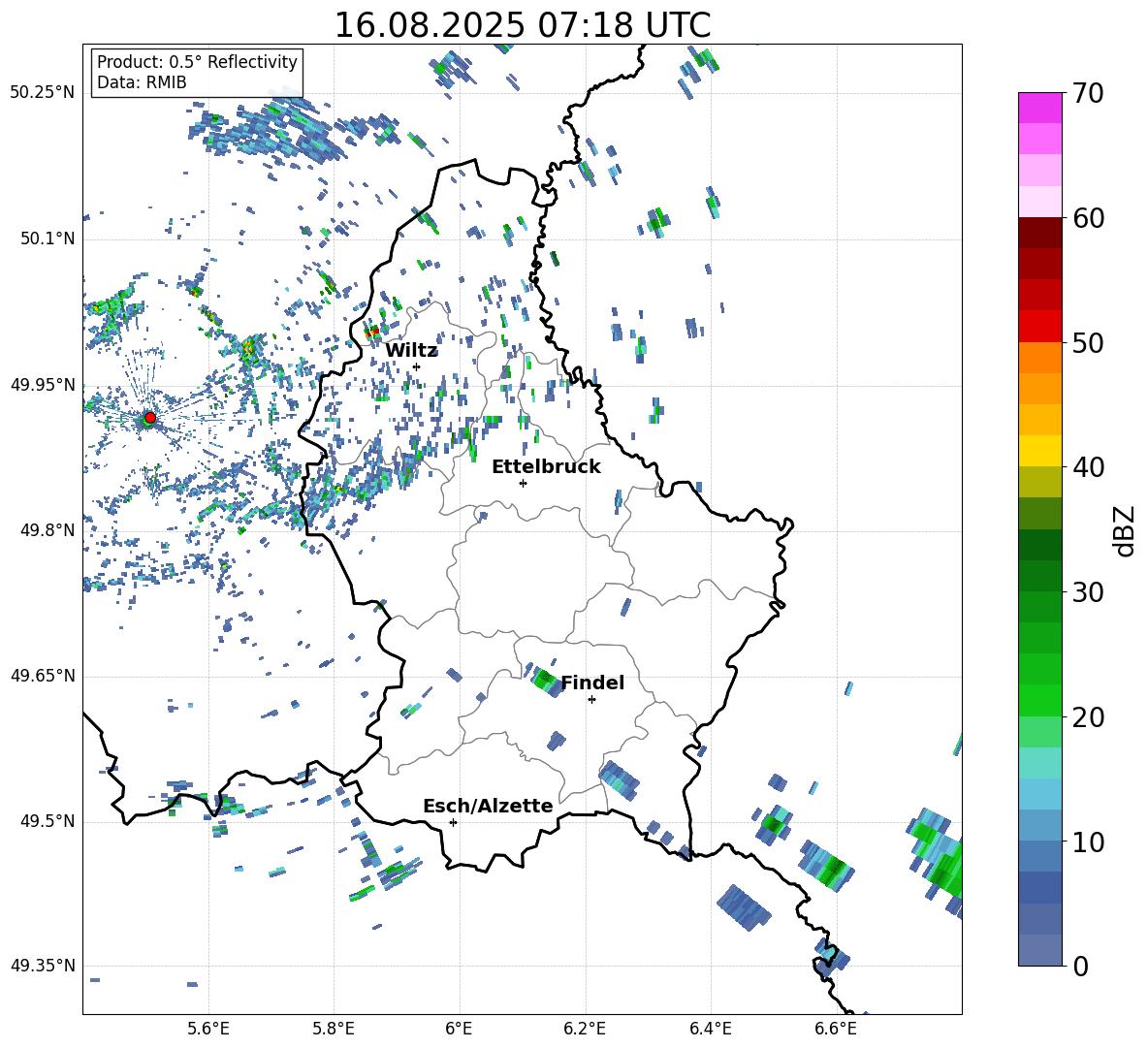This screenshot has height=1048, width=1148.
Task: Click the bright red colorbar segment near 50
Action: [1039, 327]
